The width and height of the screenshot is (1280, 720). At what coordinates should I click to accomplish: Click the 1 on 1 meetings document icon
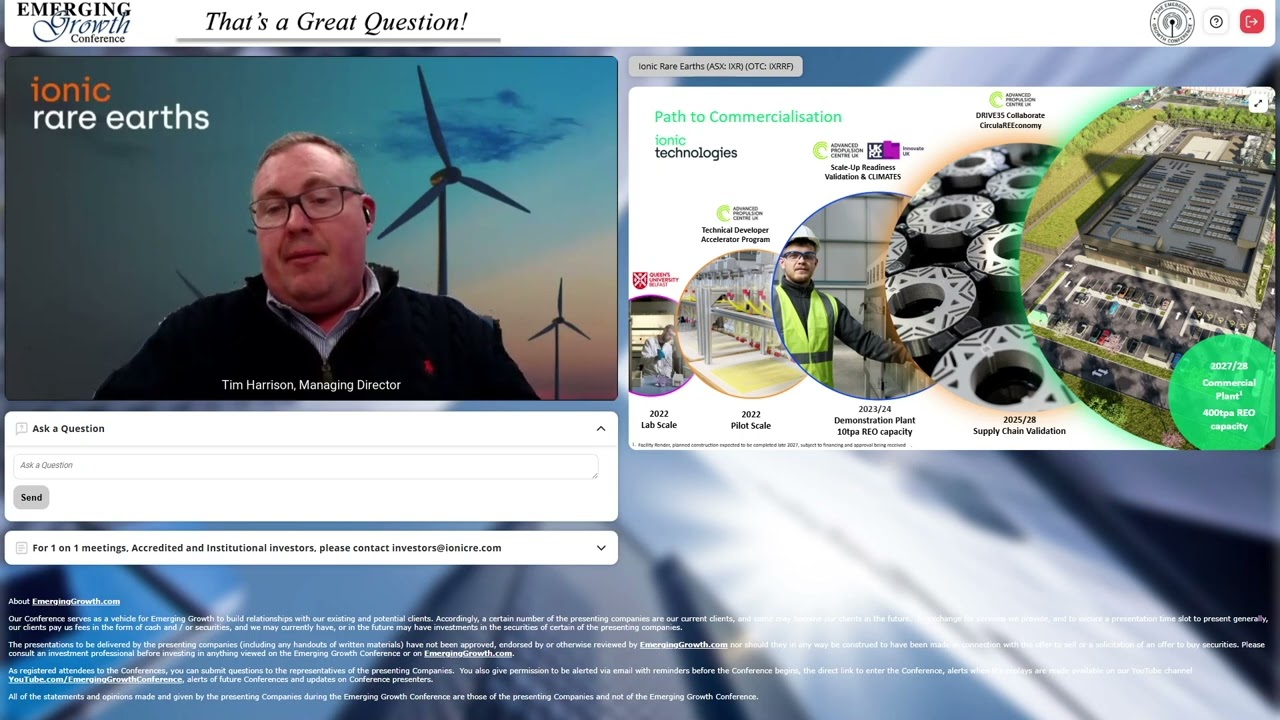click(x=22, y=548)
